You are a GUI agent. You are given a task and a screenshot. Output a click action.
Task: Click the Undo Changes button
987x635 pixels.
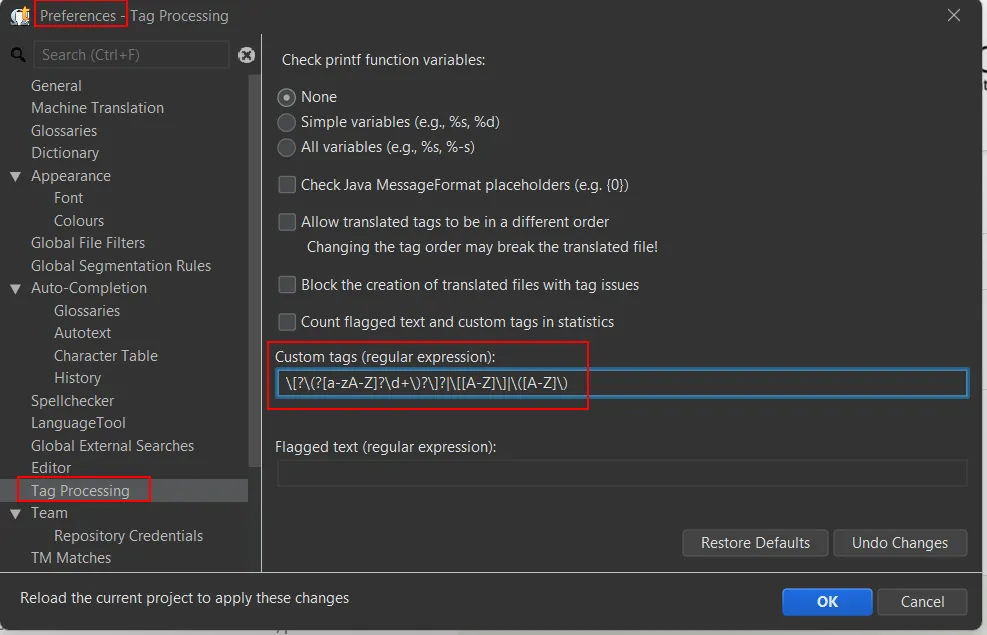899,543
